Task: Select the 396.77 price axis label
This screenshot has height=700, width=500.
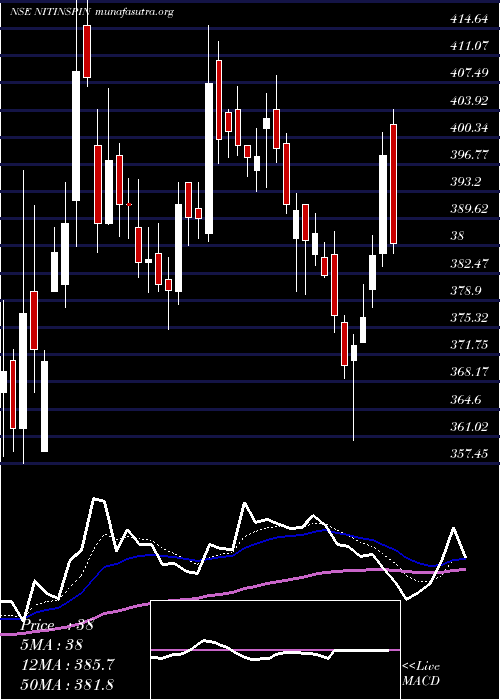Action: (468, 155)
